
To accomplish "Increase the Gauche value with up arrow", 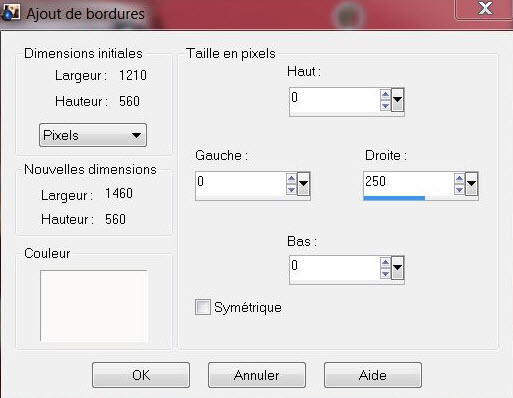I will tap(291, 179).
